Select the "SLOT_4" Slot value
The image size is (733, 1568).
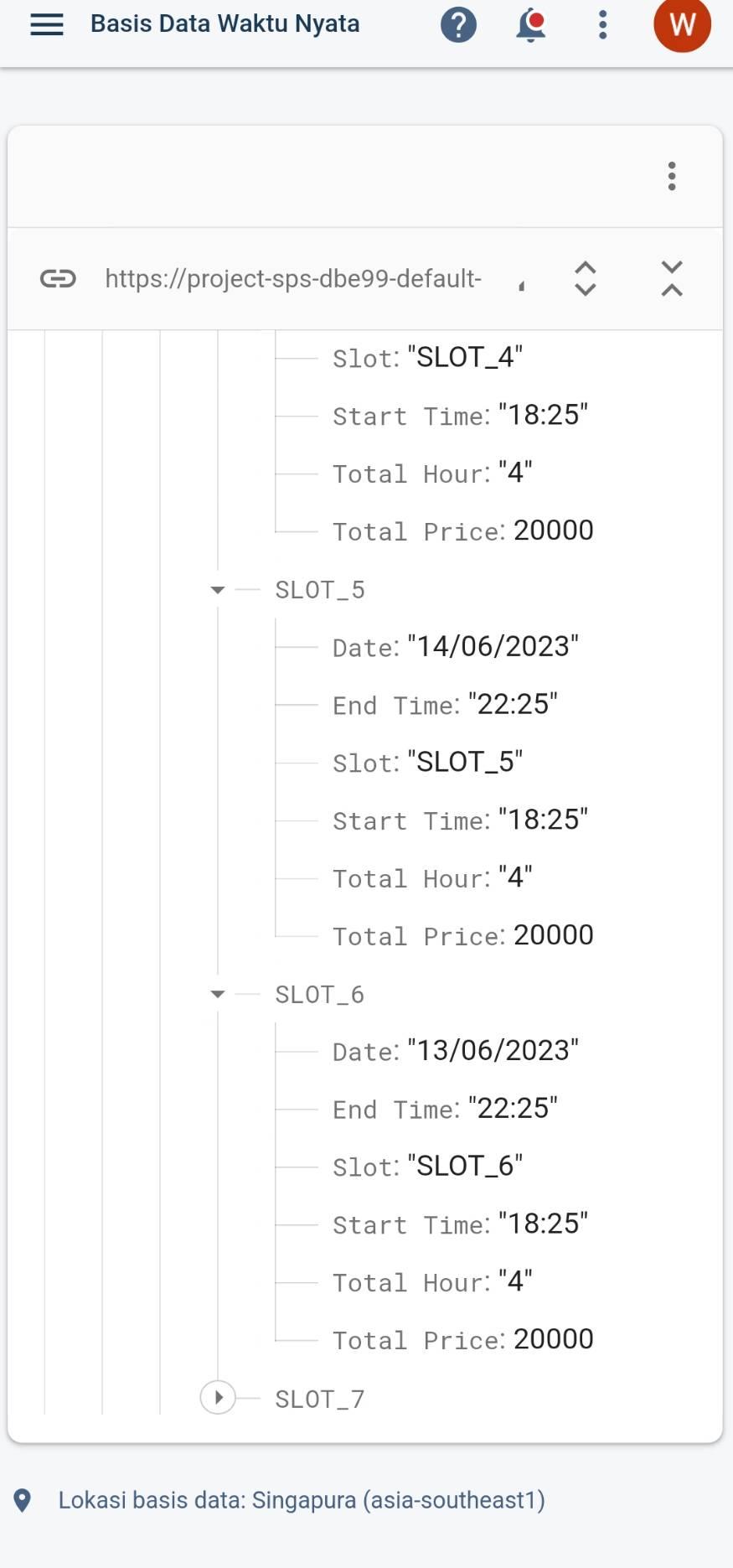coord(465,357)
